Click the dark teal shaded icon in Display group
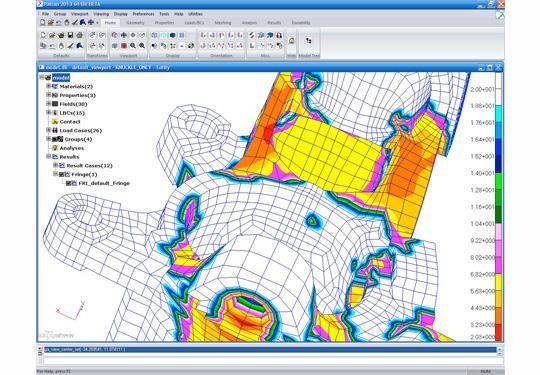 (x=173, y=35)
